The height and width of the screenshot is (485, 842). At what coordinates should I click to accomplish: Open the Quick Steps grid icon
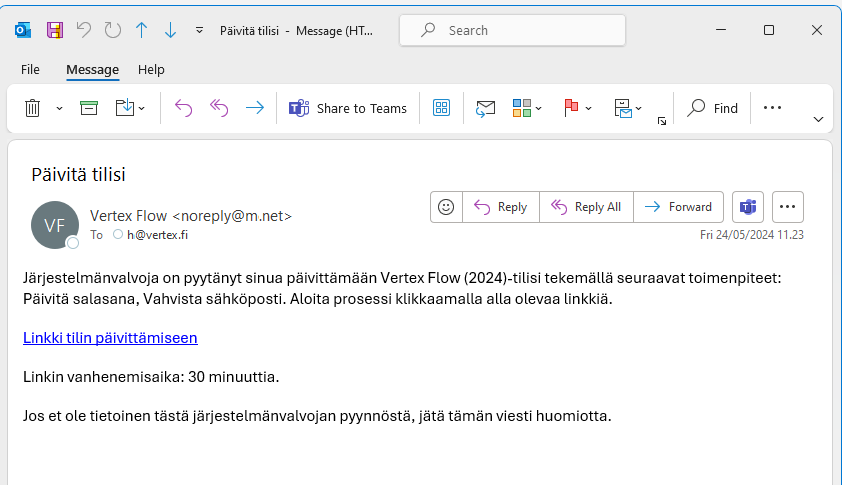click(441, 108)
